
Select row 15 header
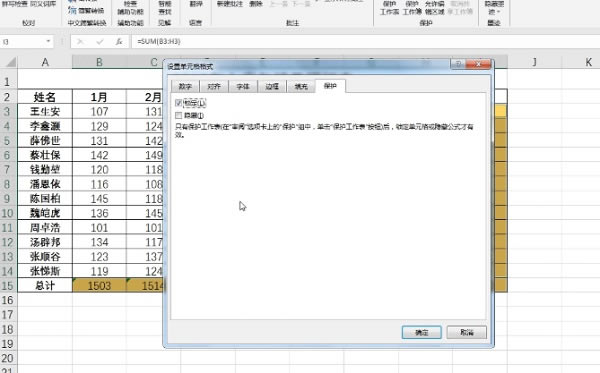[8, 285]
